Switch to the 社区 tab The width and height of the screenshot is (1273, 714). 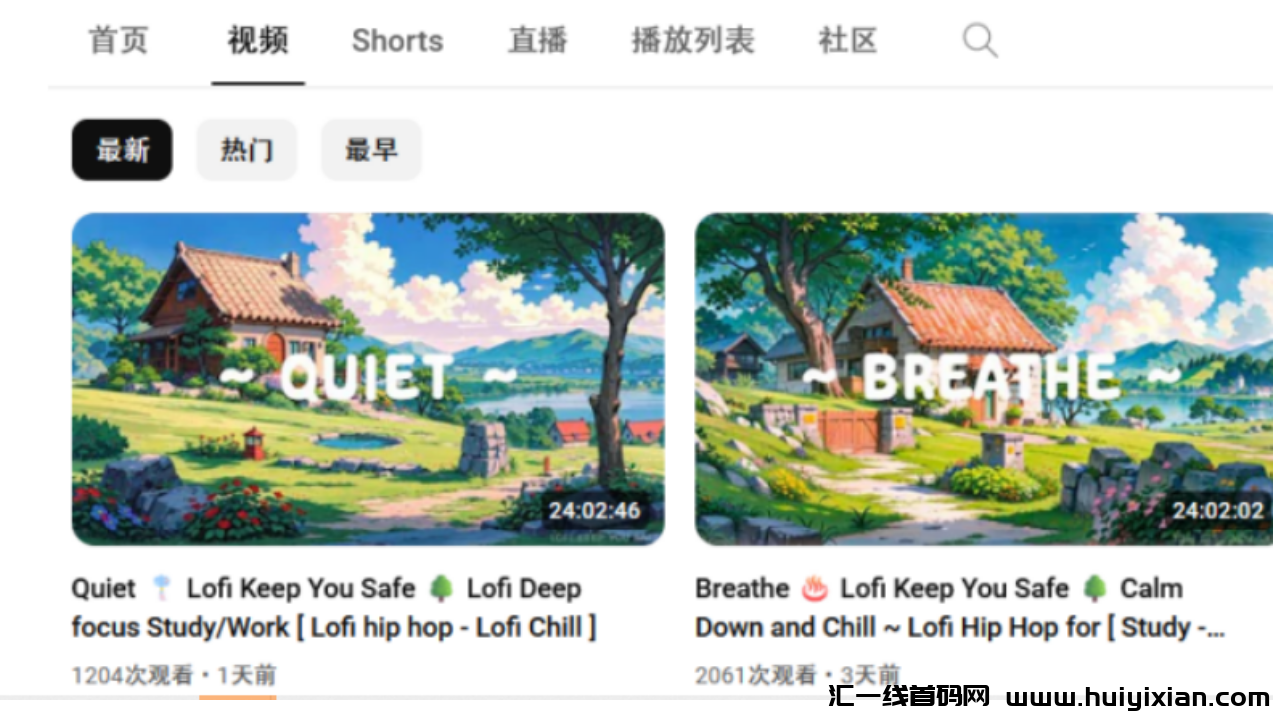pyautogui.click(x=847, y=41)
